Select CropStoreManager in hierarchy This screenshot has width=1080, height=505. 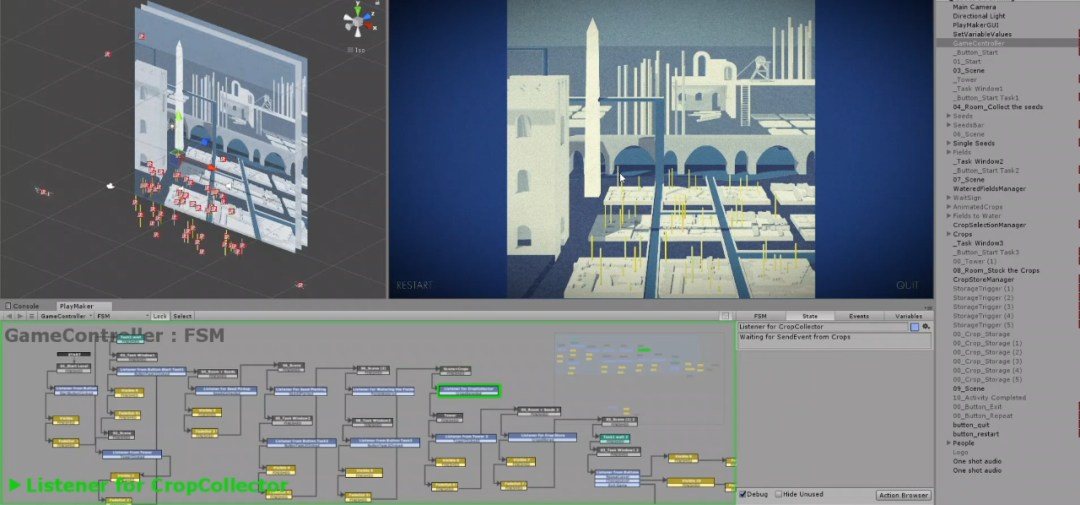(x=983, y=280)
